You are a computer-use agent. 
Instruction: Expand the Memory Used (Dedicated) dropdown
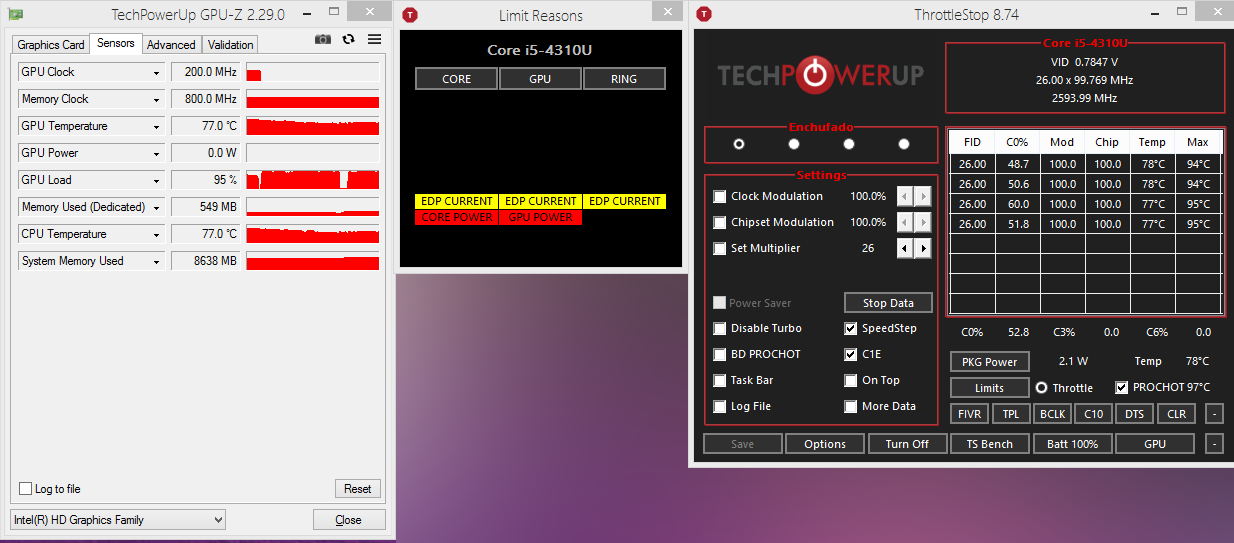tap(157, 207)
